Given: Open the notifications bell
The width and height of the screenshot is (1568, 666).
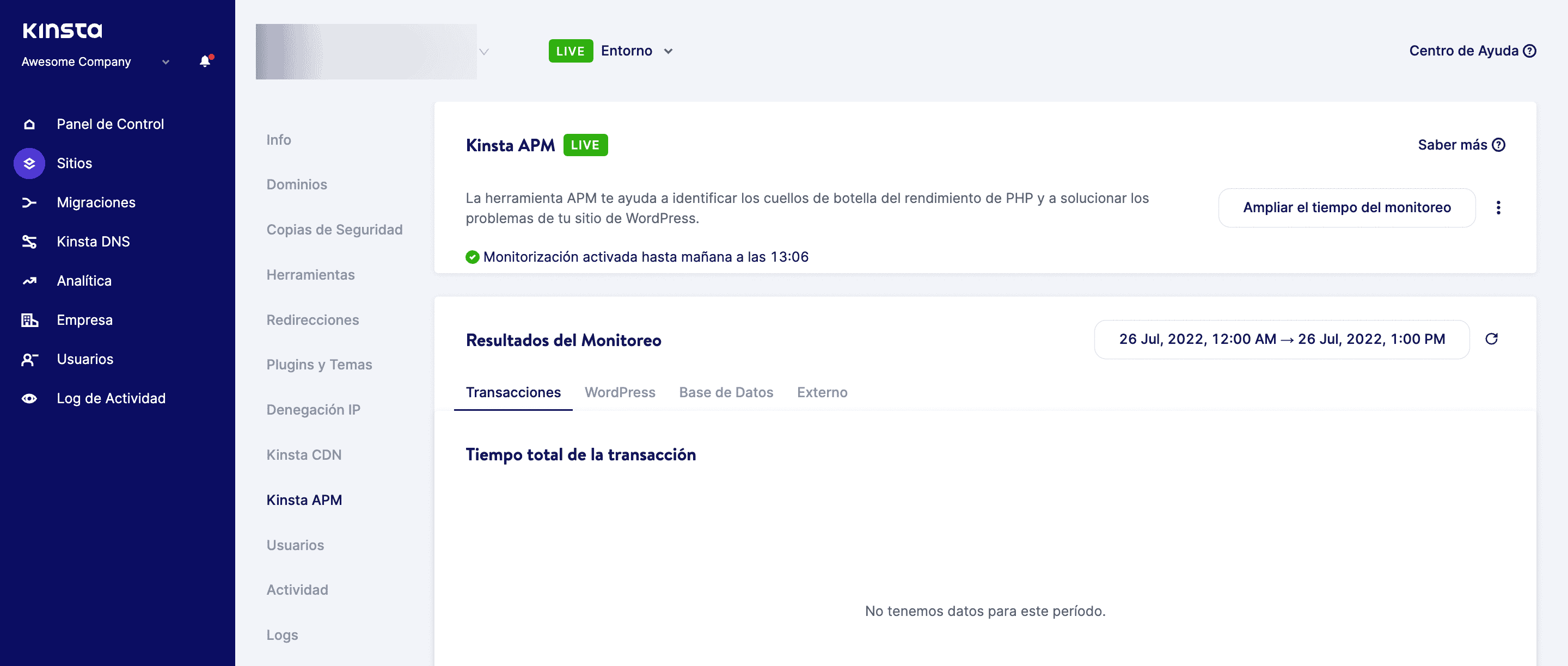Looking at the screenshot, I should tap(206, 61).
